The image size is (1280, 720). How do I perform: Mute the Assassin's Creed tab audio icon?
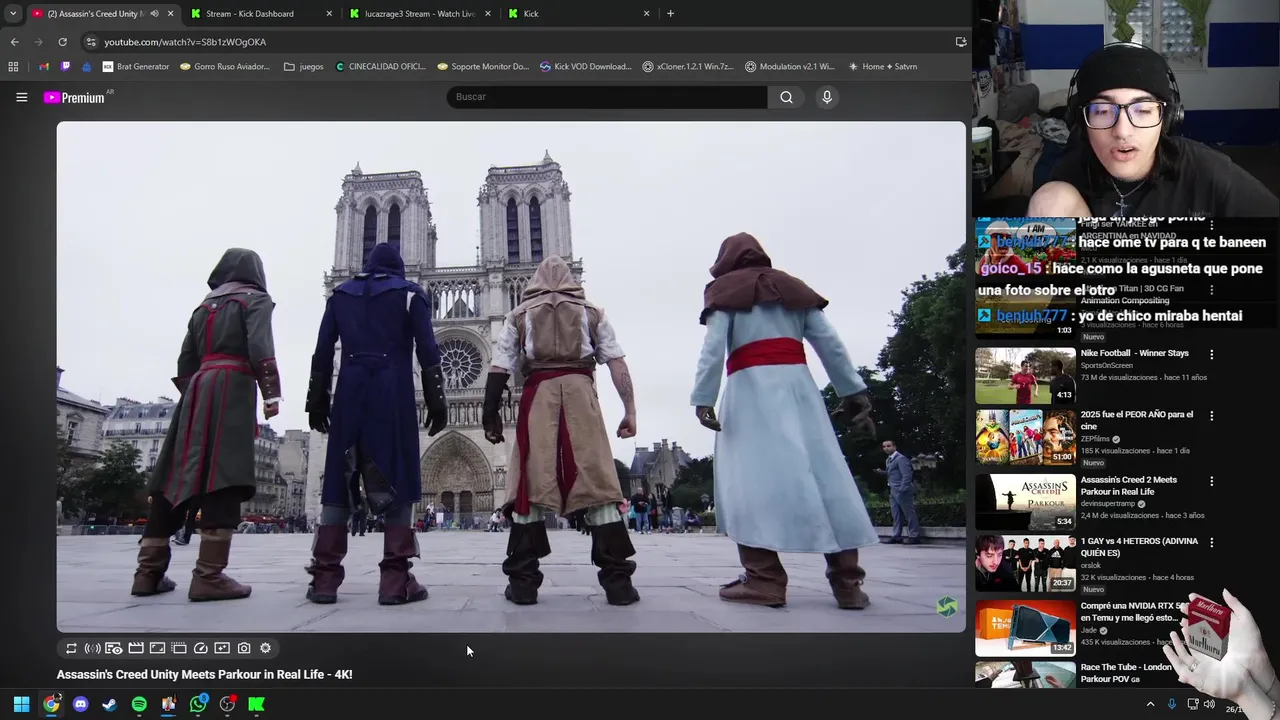154,14
